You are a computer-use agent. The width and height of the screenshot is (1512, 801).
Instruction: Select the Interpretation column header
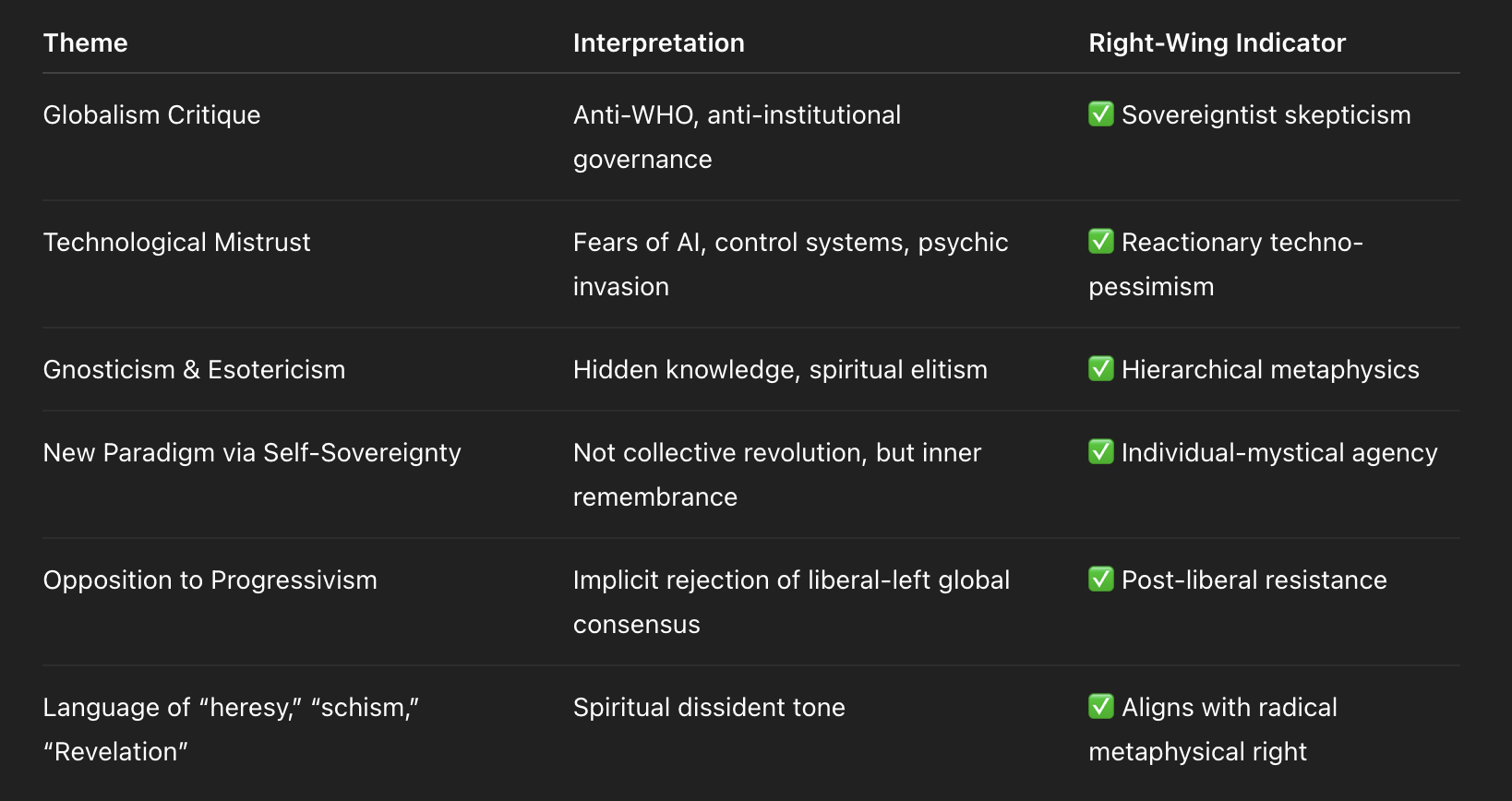tap(659, 42)
